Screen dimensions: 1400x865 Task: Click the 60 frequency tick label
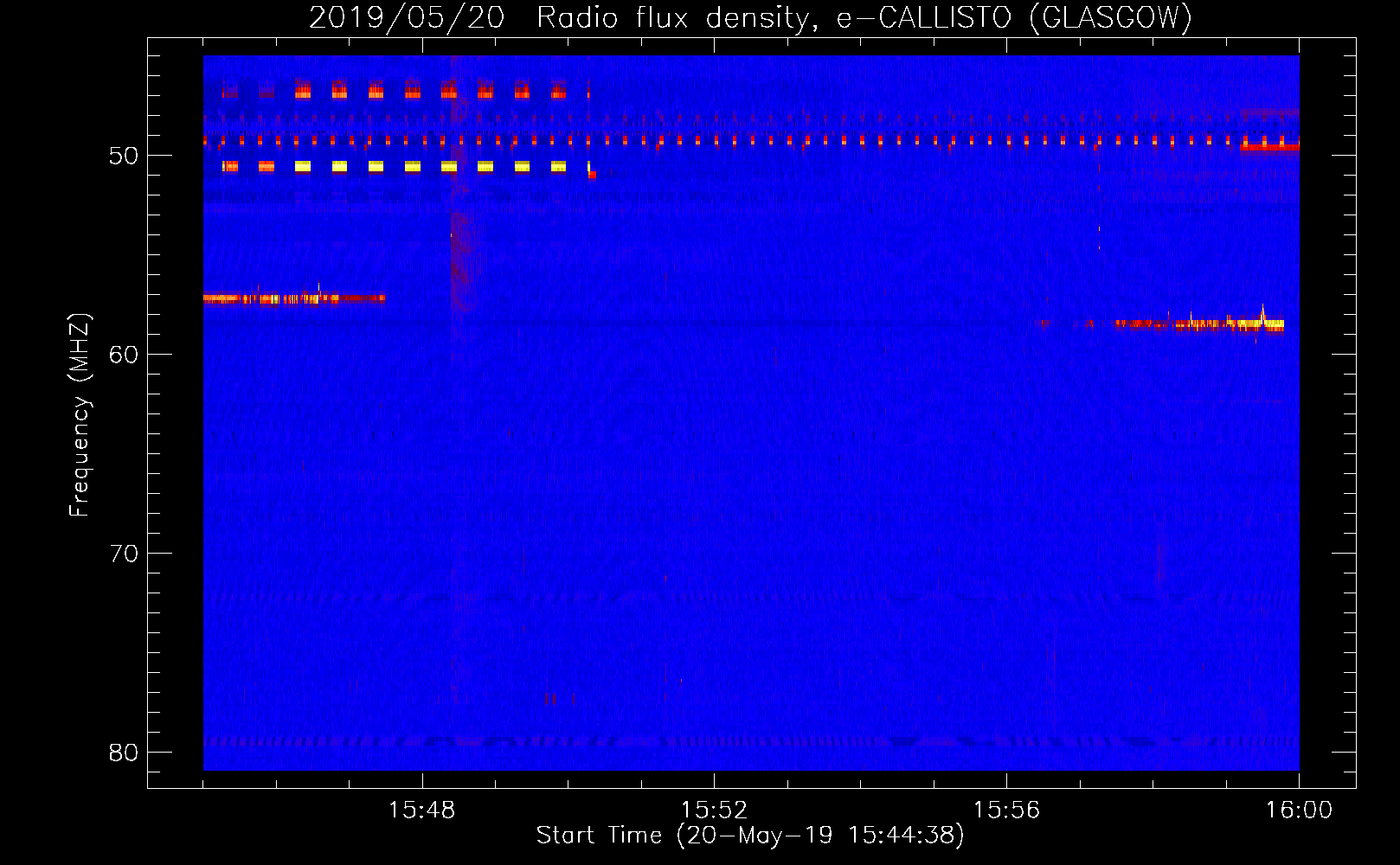pyautogui.click(x=124, y=355)
